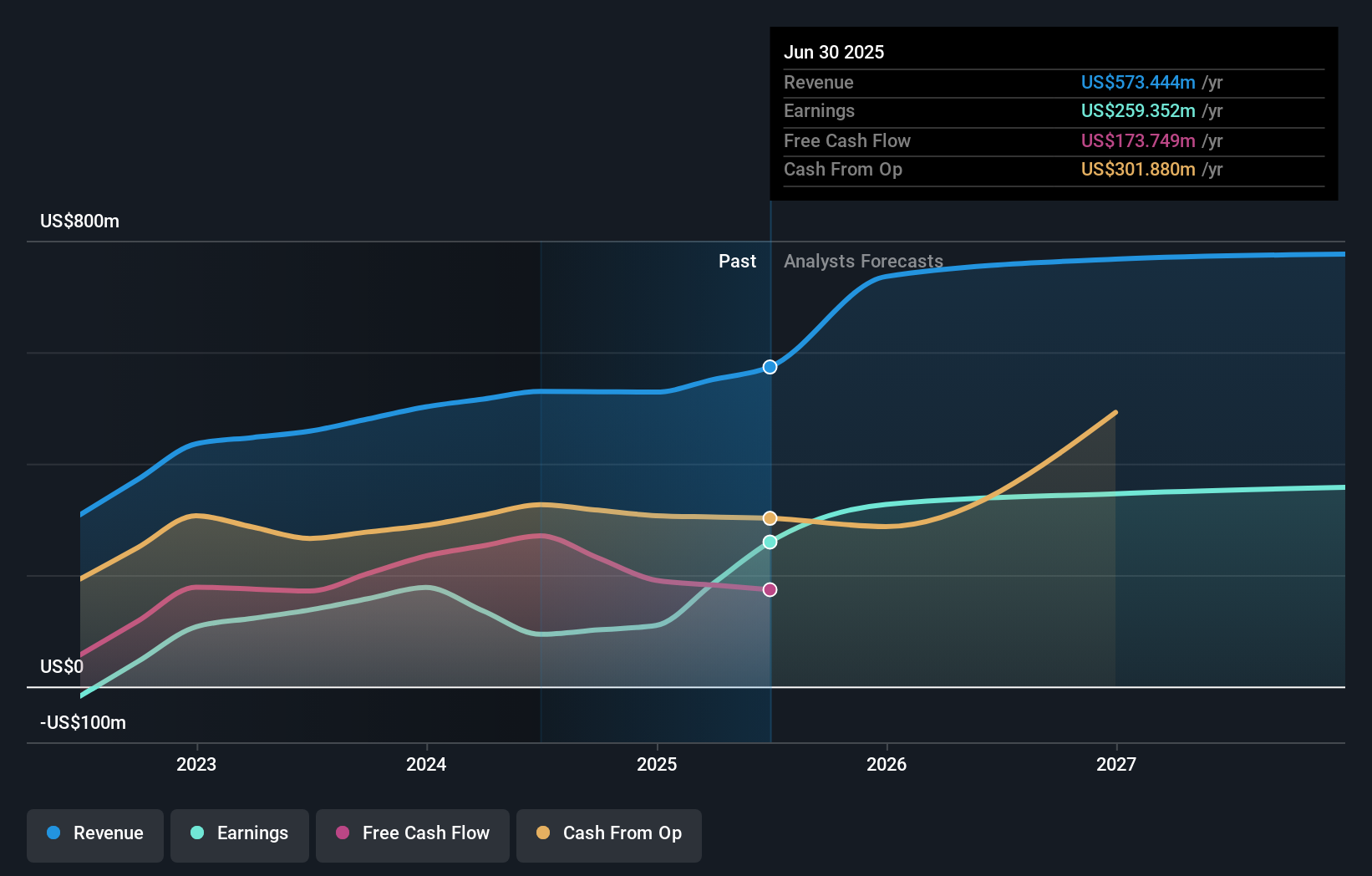1372x876 pixels.
Task: Toggle the Earnings series legend button
Action: point(240,834)
